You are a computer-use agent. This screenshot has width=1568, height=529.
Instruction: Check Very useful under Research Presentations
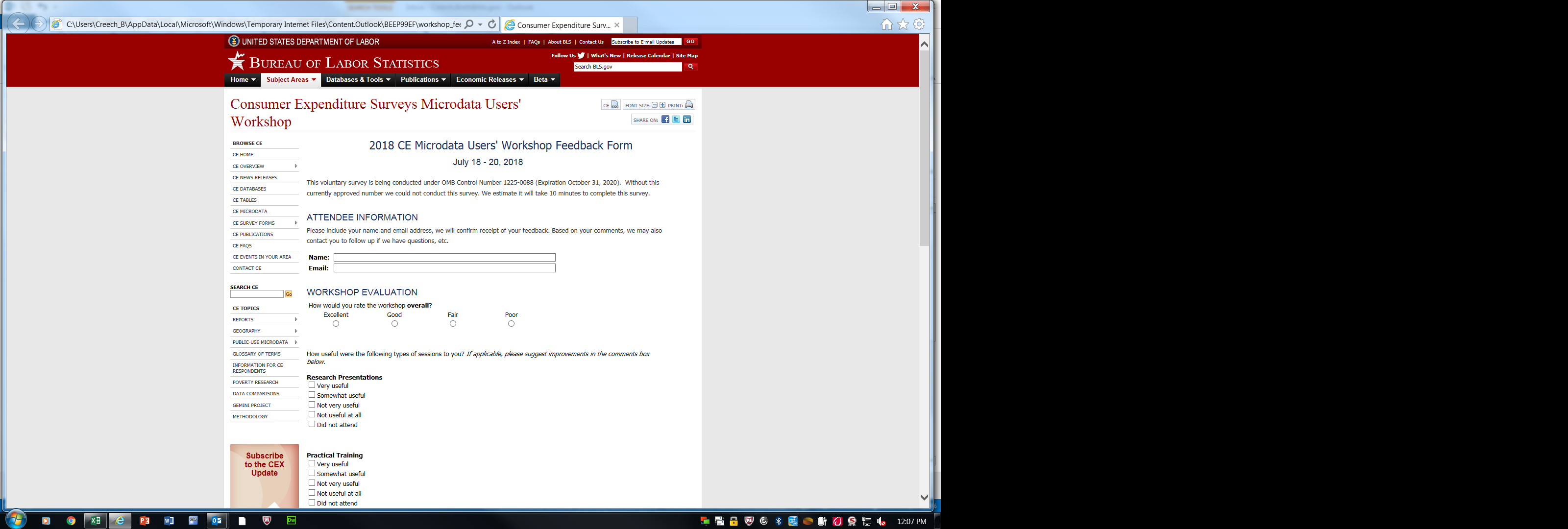[312, 385]
